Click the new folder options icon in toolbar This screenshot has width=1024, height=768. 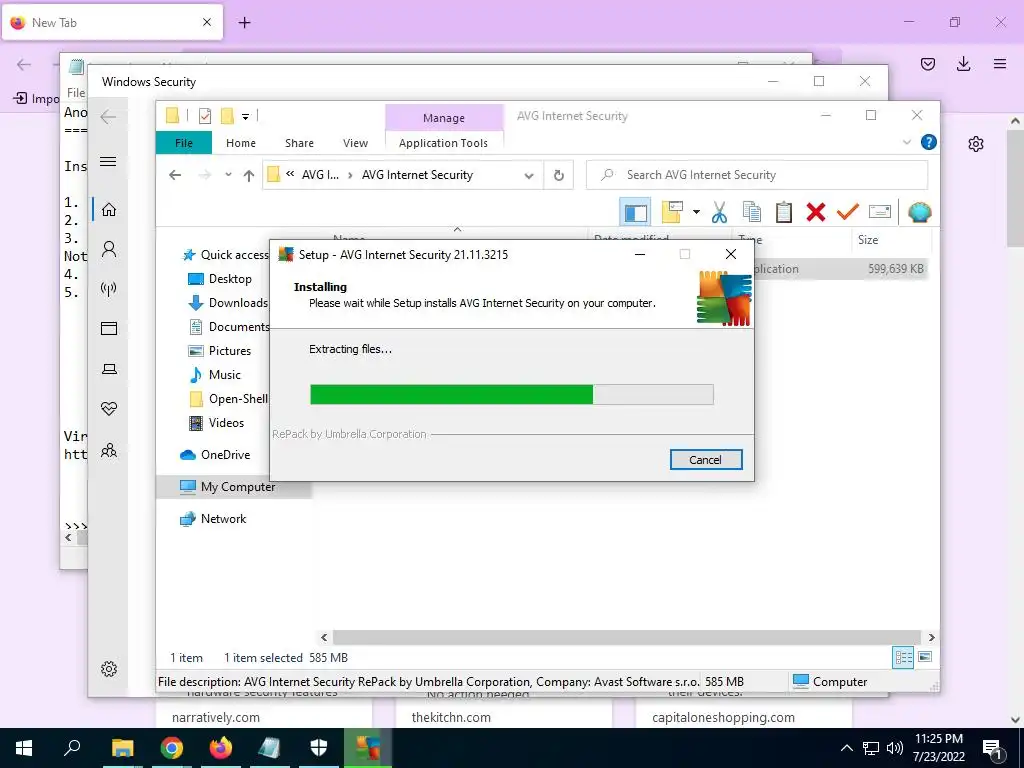point(672,212)
